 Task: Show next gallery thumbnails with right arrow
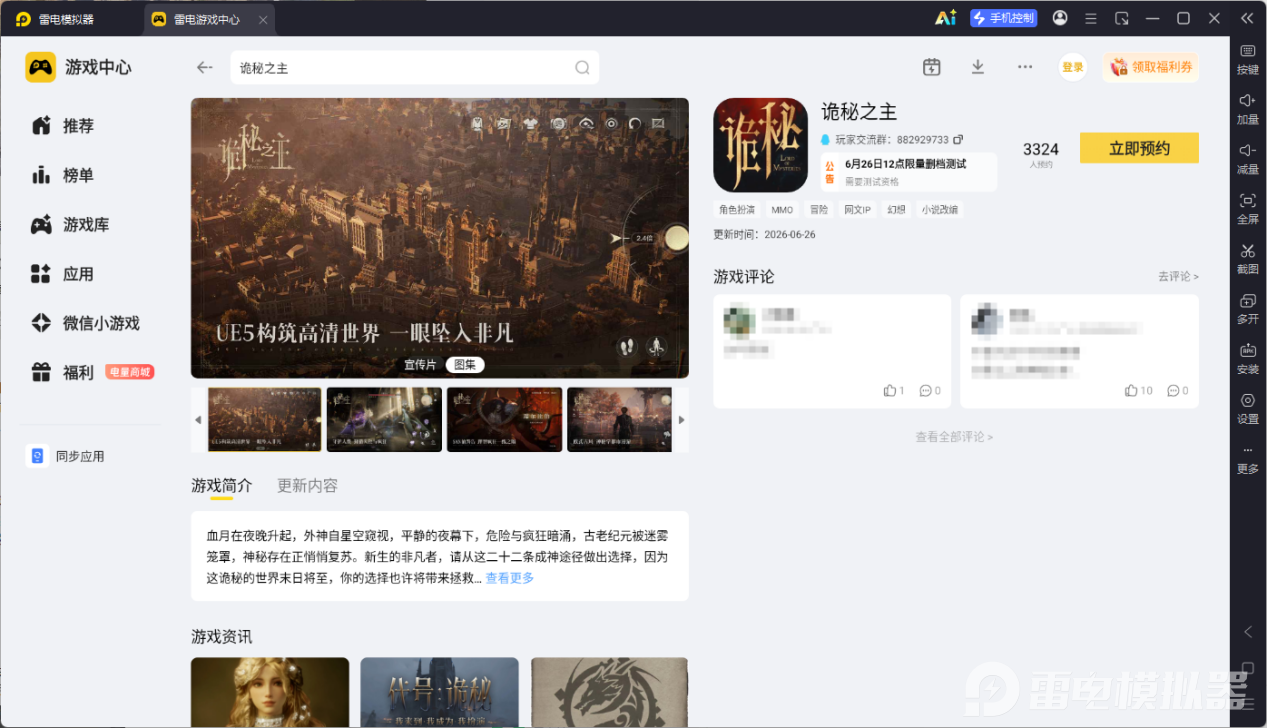(x=682, y=420)
